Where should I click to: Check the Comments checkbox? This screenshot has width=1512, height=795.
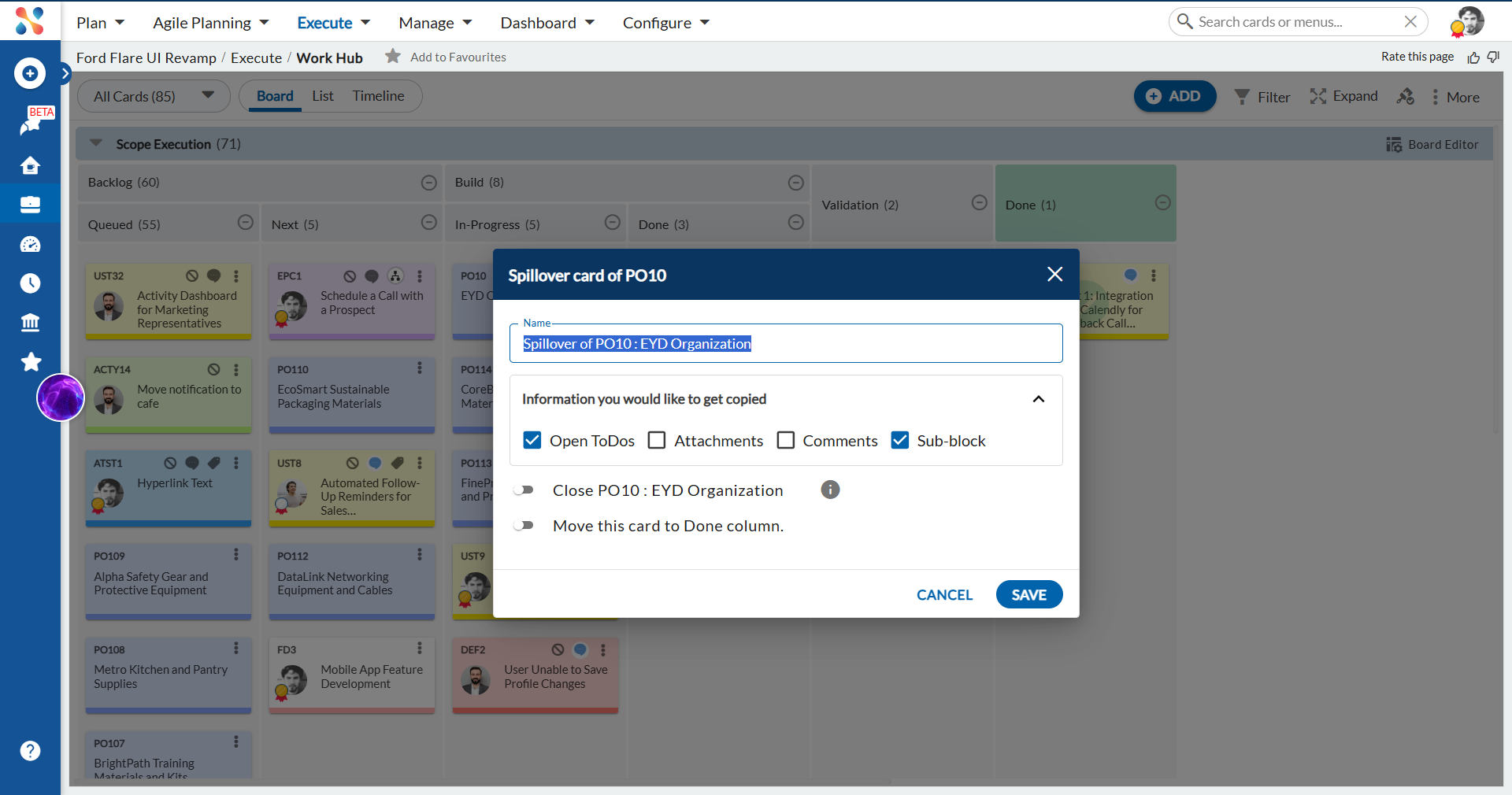[x=785, y=440]
